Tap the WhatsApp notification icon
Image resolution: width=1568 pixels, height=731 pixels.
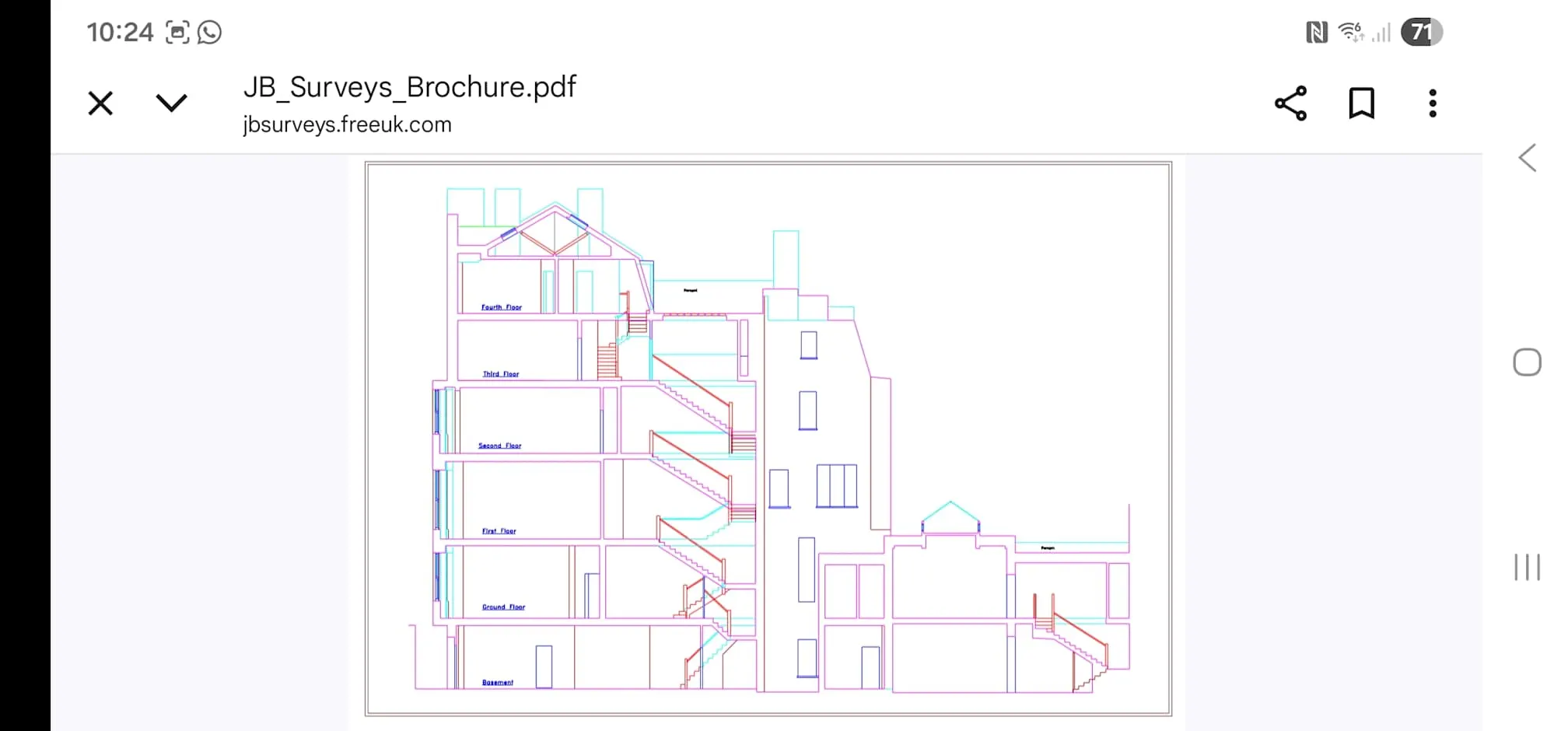[x=209, y=32]
